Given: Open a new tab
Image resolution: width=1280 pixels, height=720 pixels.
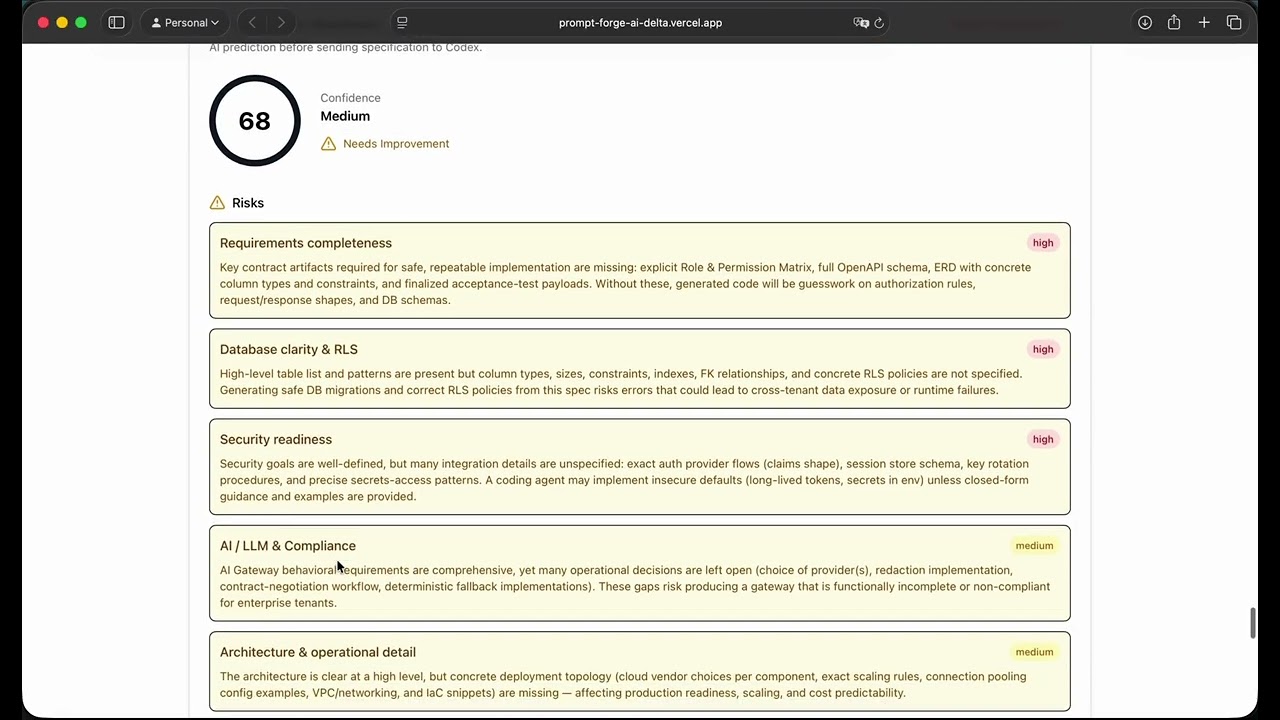Looking at the screenshot, I should click(1204, 22).
